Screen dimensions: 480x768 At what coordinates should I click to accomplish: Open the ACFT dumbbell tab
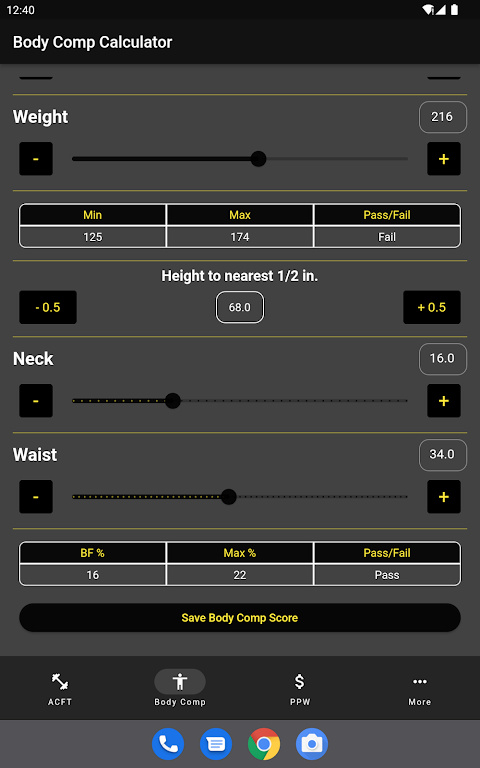pyautogui.click(x=60, y=688)
